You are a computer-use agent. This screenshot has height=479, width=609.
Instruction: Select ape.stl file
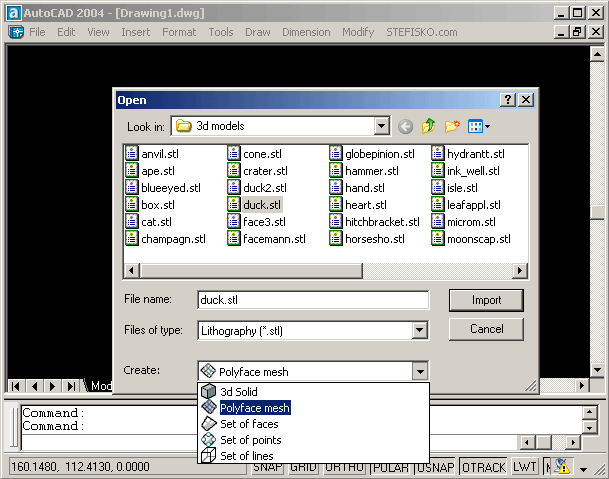pos(150,171)
